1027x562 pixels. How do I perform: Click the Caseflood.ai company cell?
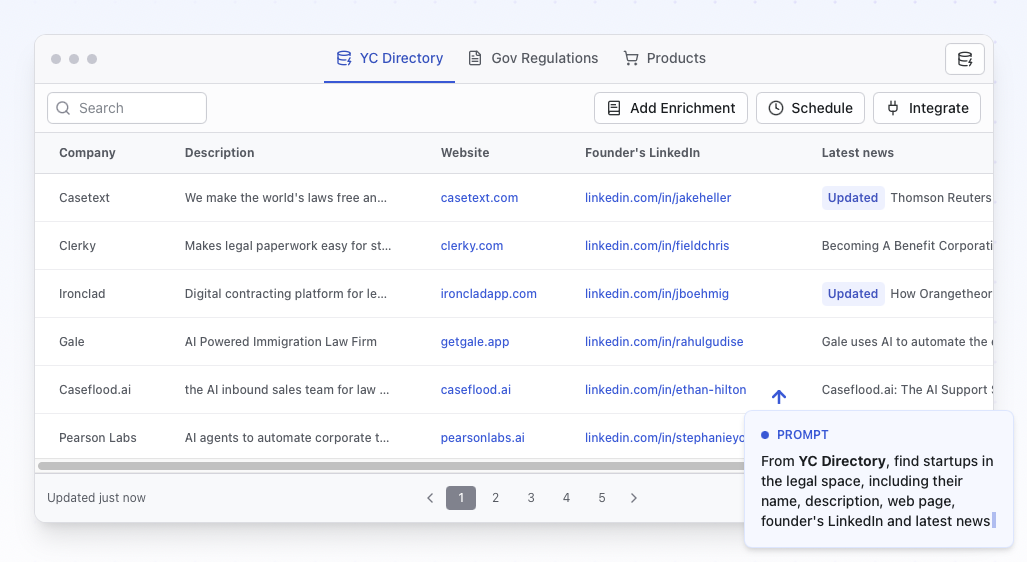[95, 390]
